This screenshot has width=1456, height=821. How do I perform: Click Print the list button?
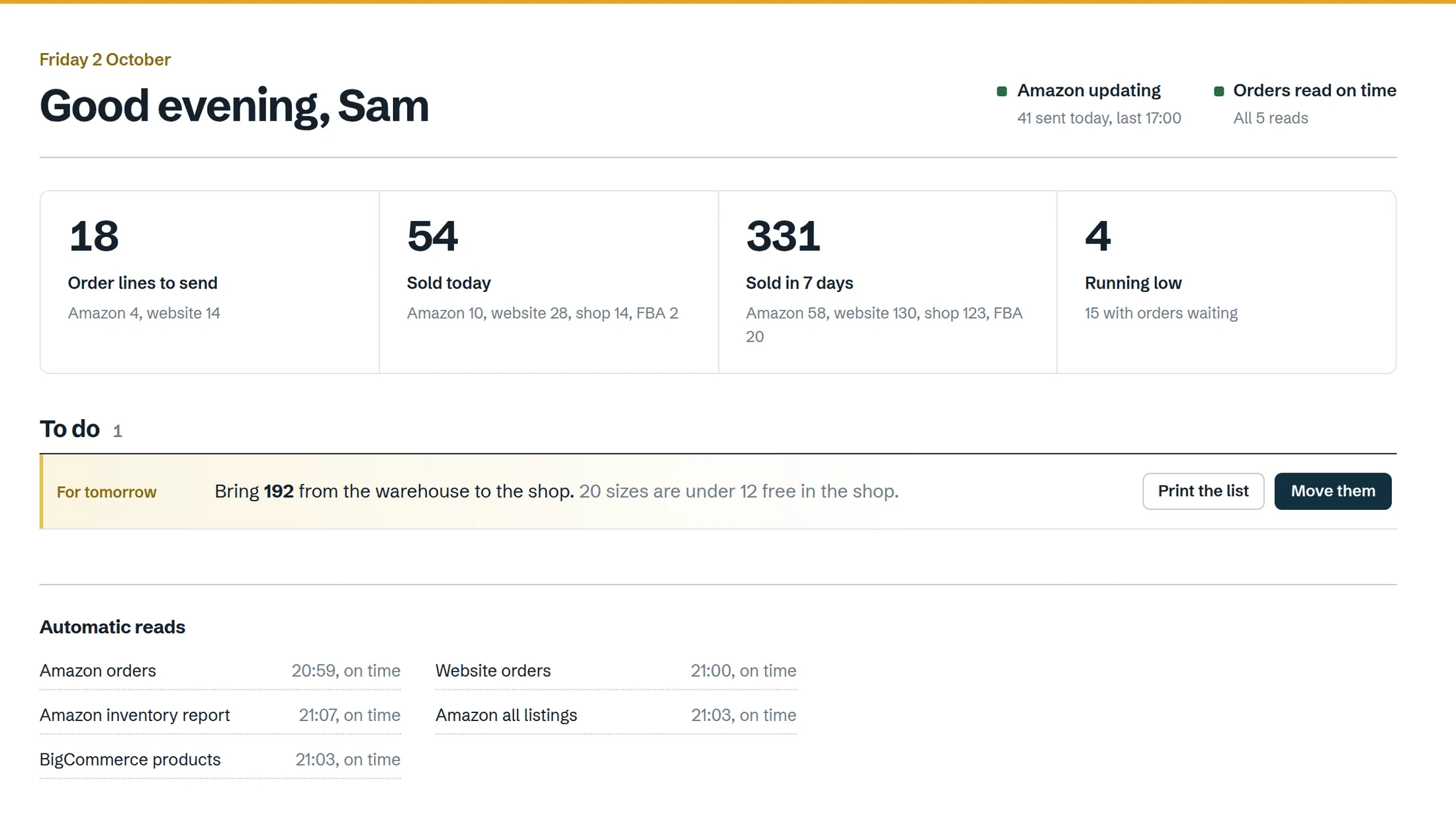1203,491
